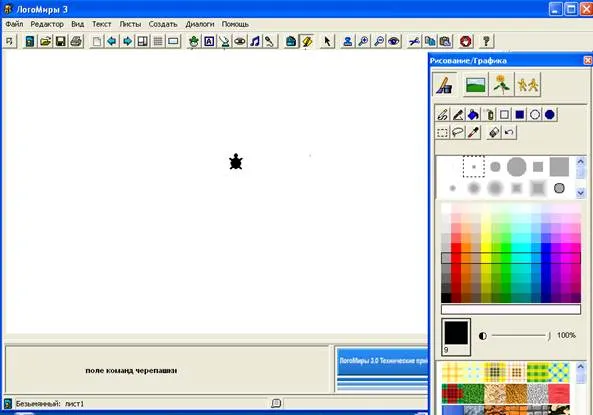Select the eyedropper color picker tool
Image resolution: width=593 pixels, height=415 pixels.
(x=473, y=132)
